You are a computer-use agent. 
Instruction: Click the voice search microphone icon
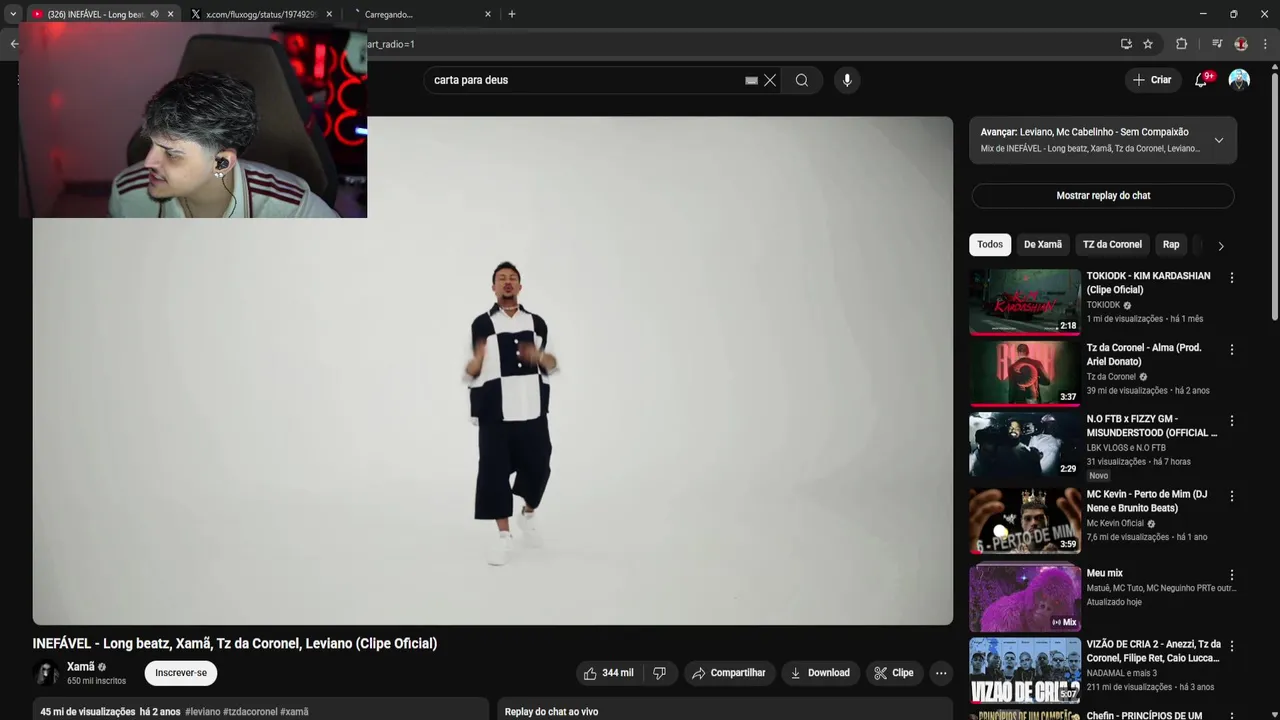click(x=847, y=80)
